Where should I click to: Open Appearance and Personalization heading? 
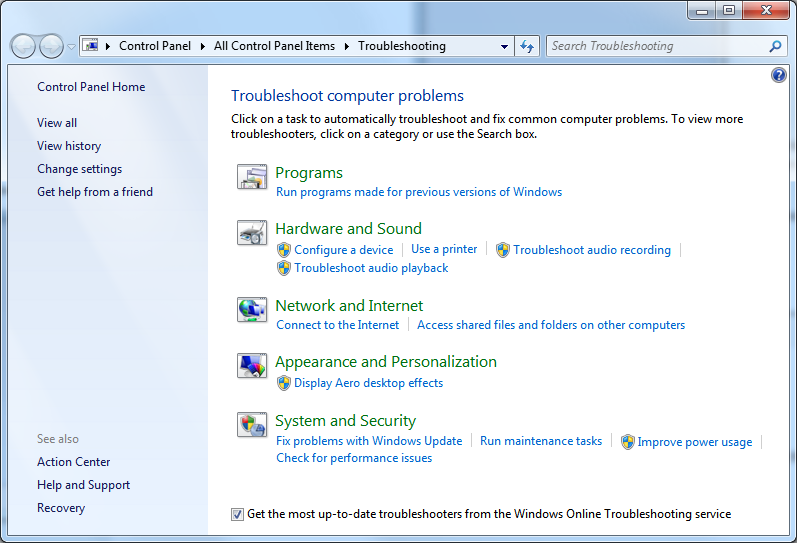pos(386,361)
